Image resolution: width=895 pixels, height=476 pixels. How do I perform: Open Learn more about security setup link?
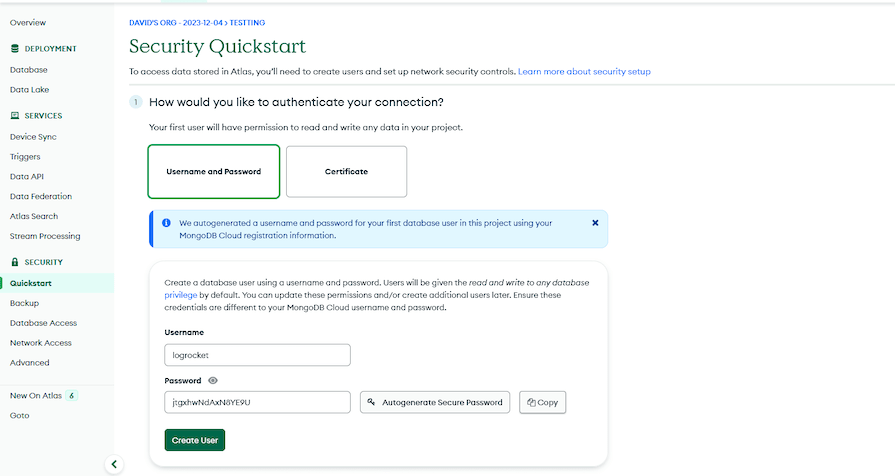pos(584,71)
